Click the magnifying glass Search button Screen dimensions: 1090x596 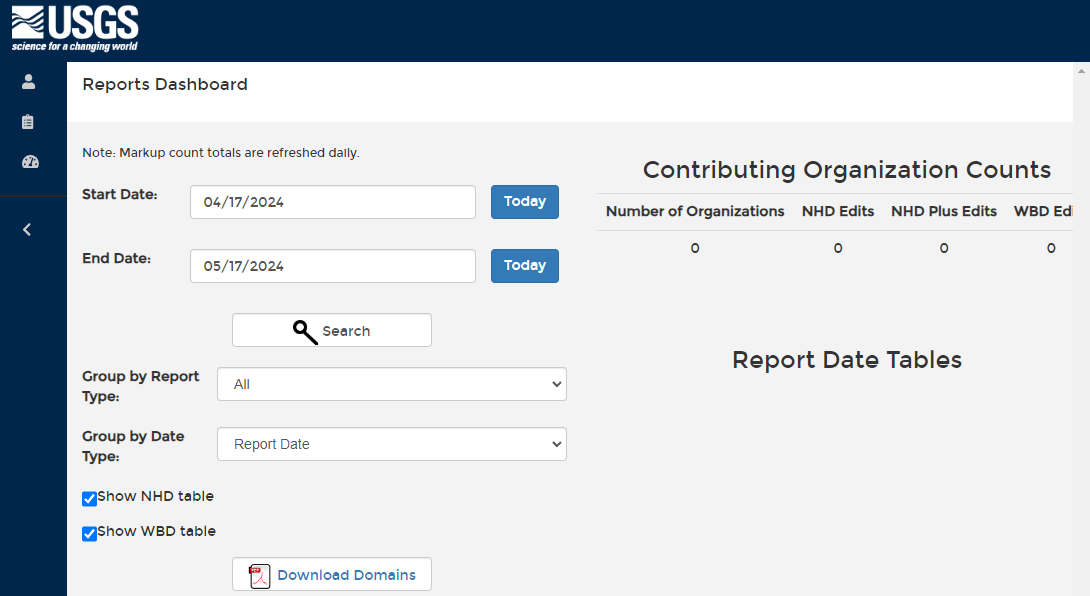(x=332, y=331)
